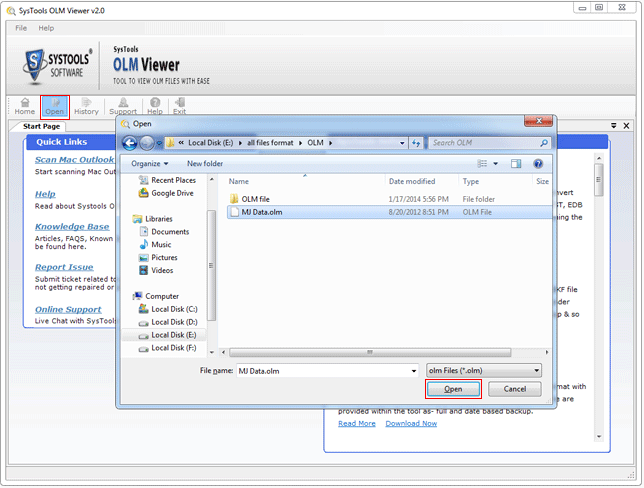This screenshot has width=644, height=488.
Task: Toggle the preview pane icon
Action: point(516,164)
